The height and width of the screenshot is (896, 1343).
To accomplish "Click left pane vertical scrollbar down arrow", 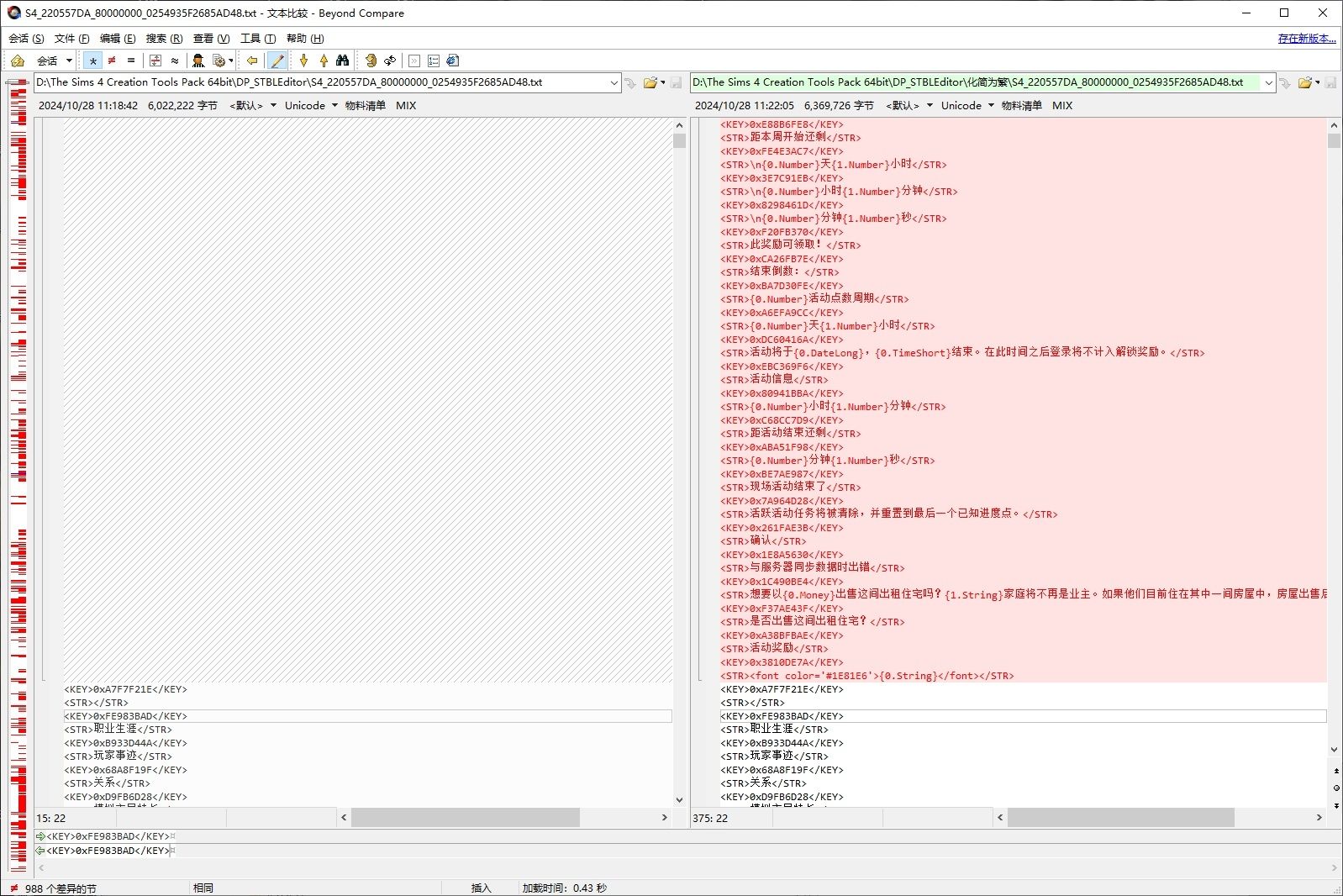I will 679,800.
